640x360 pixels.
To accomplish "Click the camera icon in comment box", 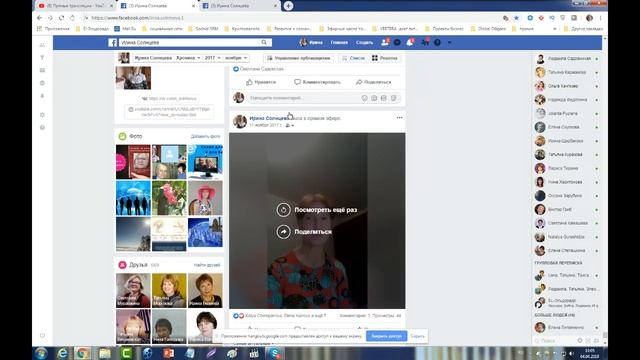I will coord(374,98).
